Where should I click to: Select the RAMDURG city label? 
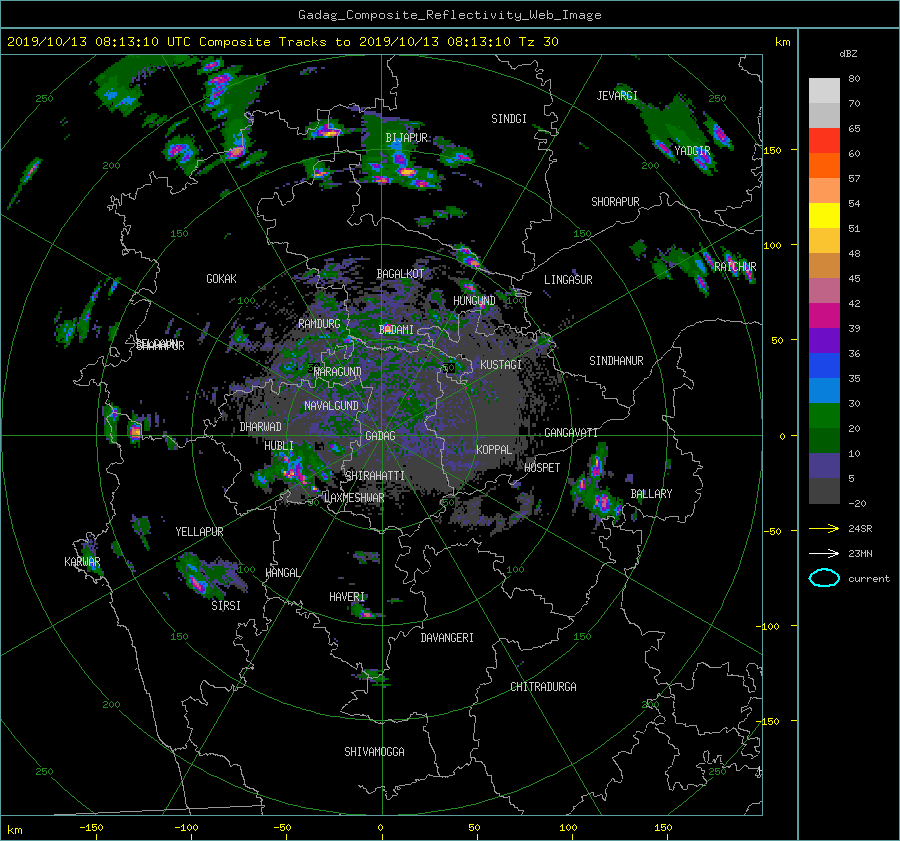pos(319,324)
